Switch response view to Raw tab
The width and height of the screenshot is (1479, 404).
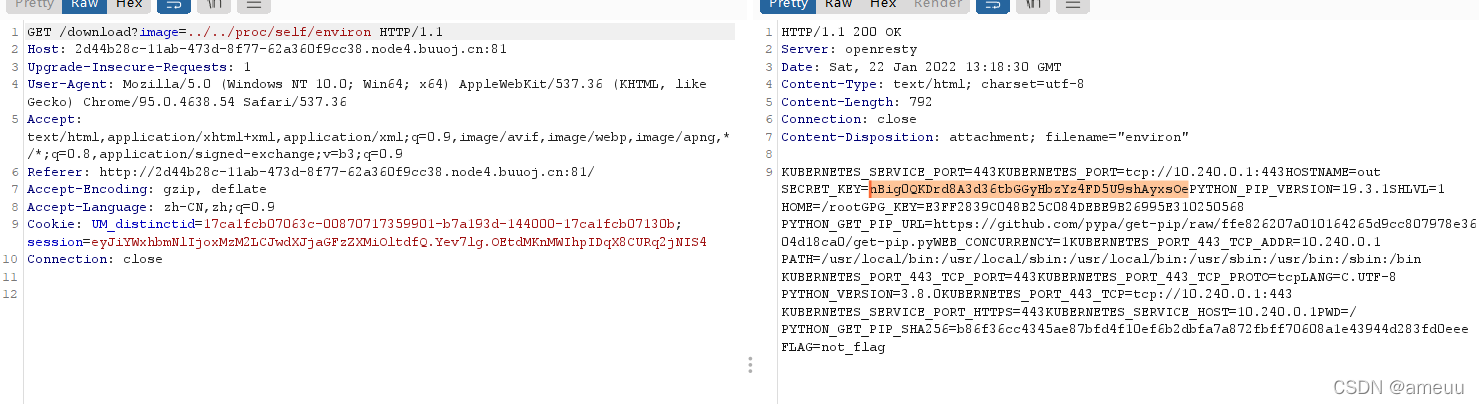pyautogui.click(x=840, y=5)
